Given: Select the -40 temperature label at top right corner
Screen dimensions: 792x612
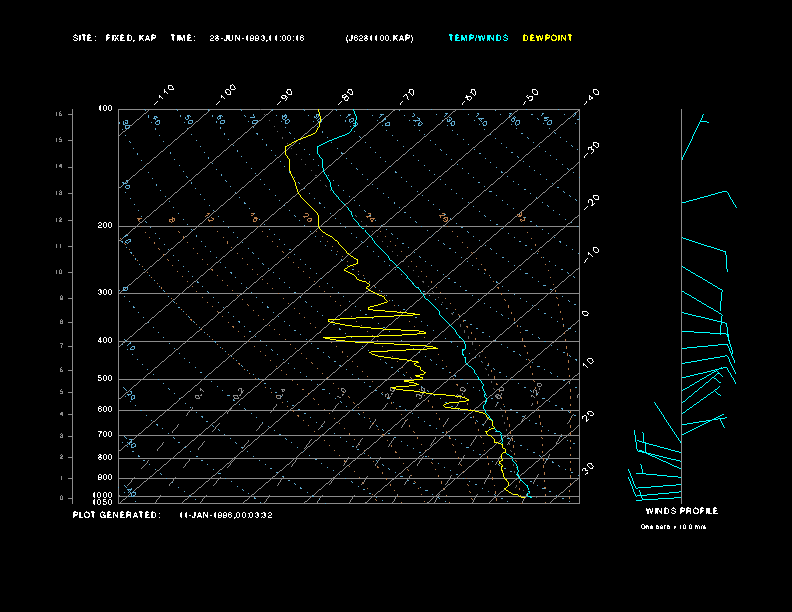Looking at the screenshot, I should click(x=591, y=95).
